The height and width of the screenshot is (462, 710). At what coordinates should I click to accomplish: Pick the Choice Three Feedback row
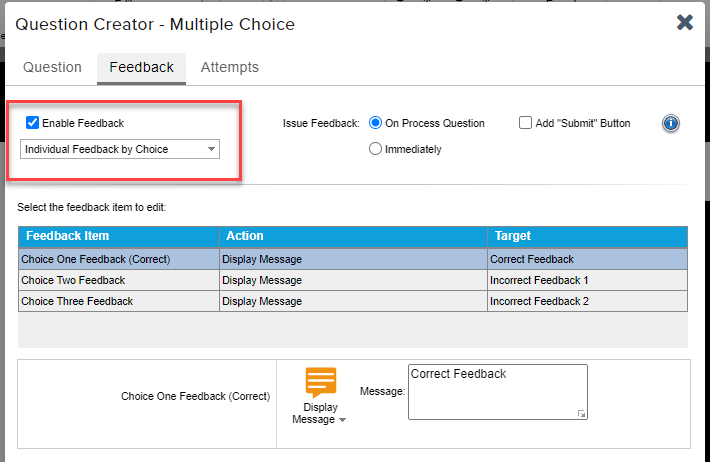(119, 301)
